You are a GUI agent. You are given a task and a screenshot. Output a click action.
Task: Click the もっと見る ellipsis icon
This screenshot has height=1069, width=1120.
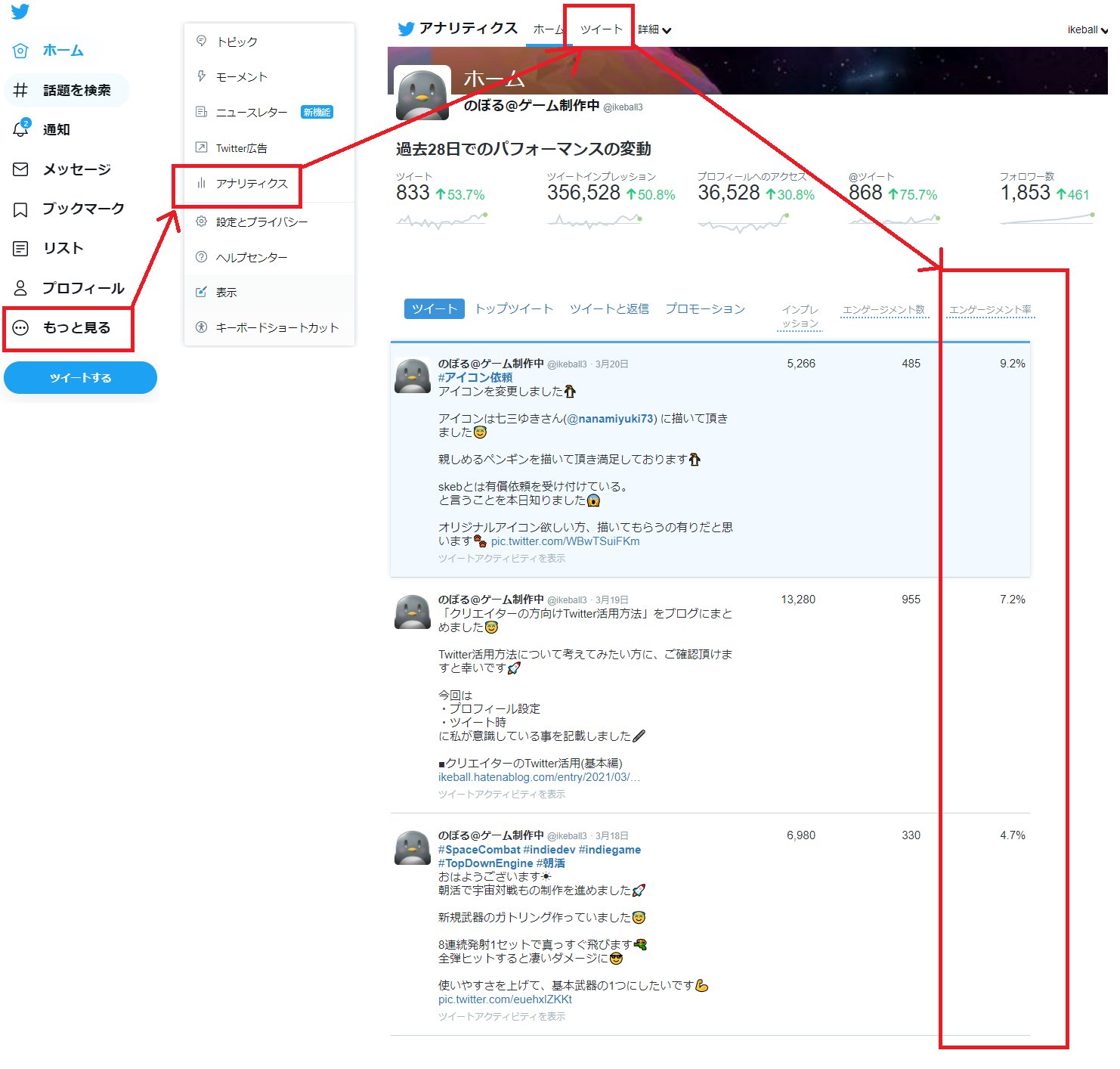[x=20, y=327]
